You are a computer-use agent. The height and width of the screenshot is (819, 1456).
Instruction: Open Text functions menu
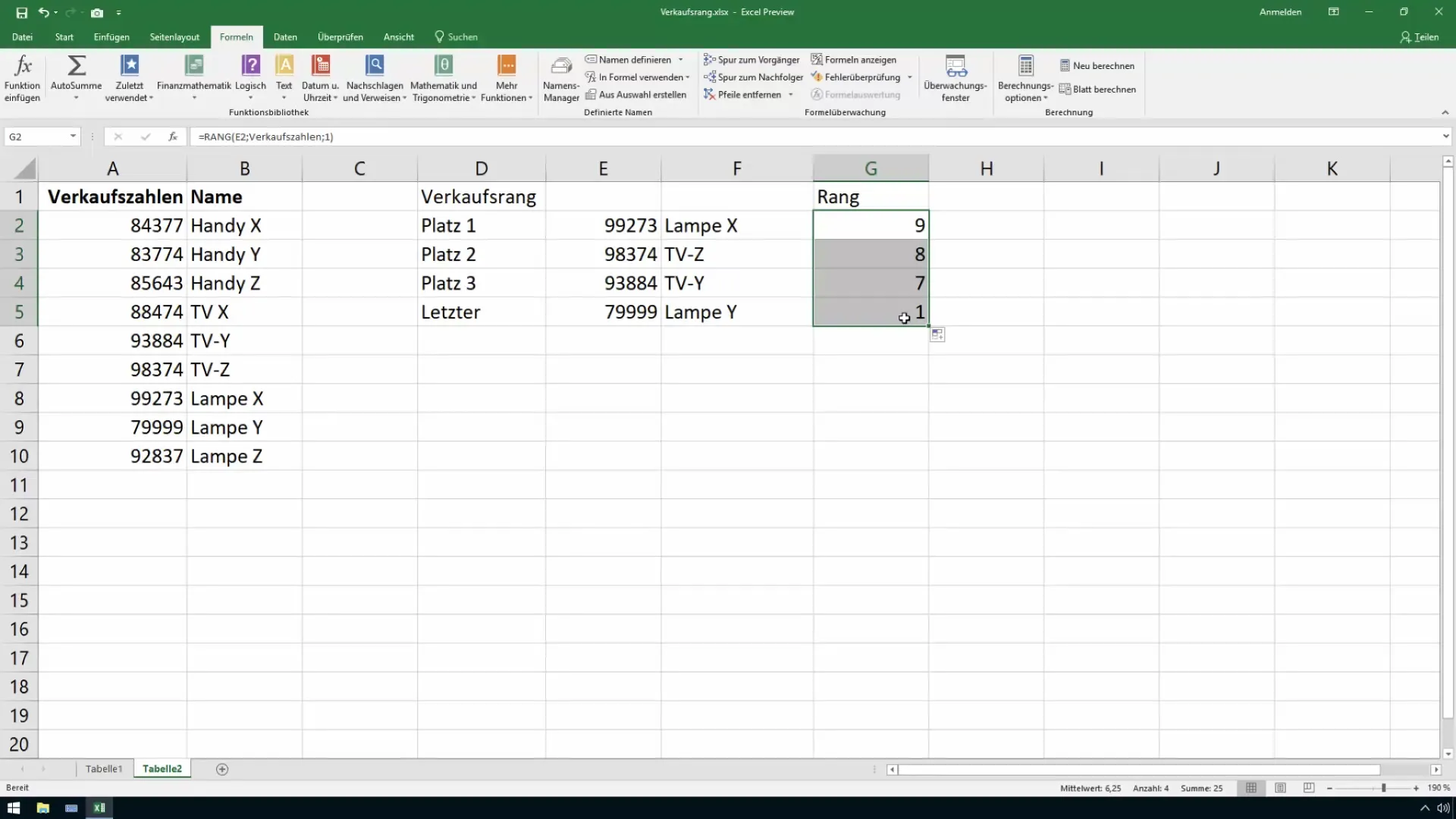284,78
